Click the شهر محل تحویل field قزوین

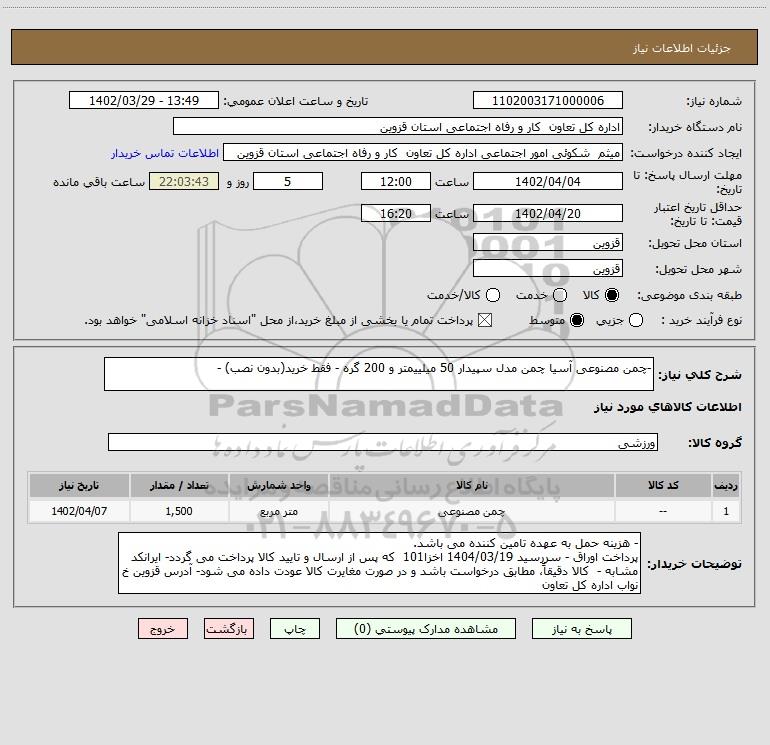point(548,269)
